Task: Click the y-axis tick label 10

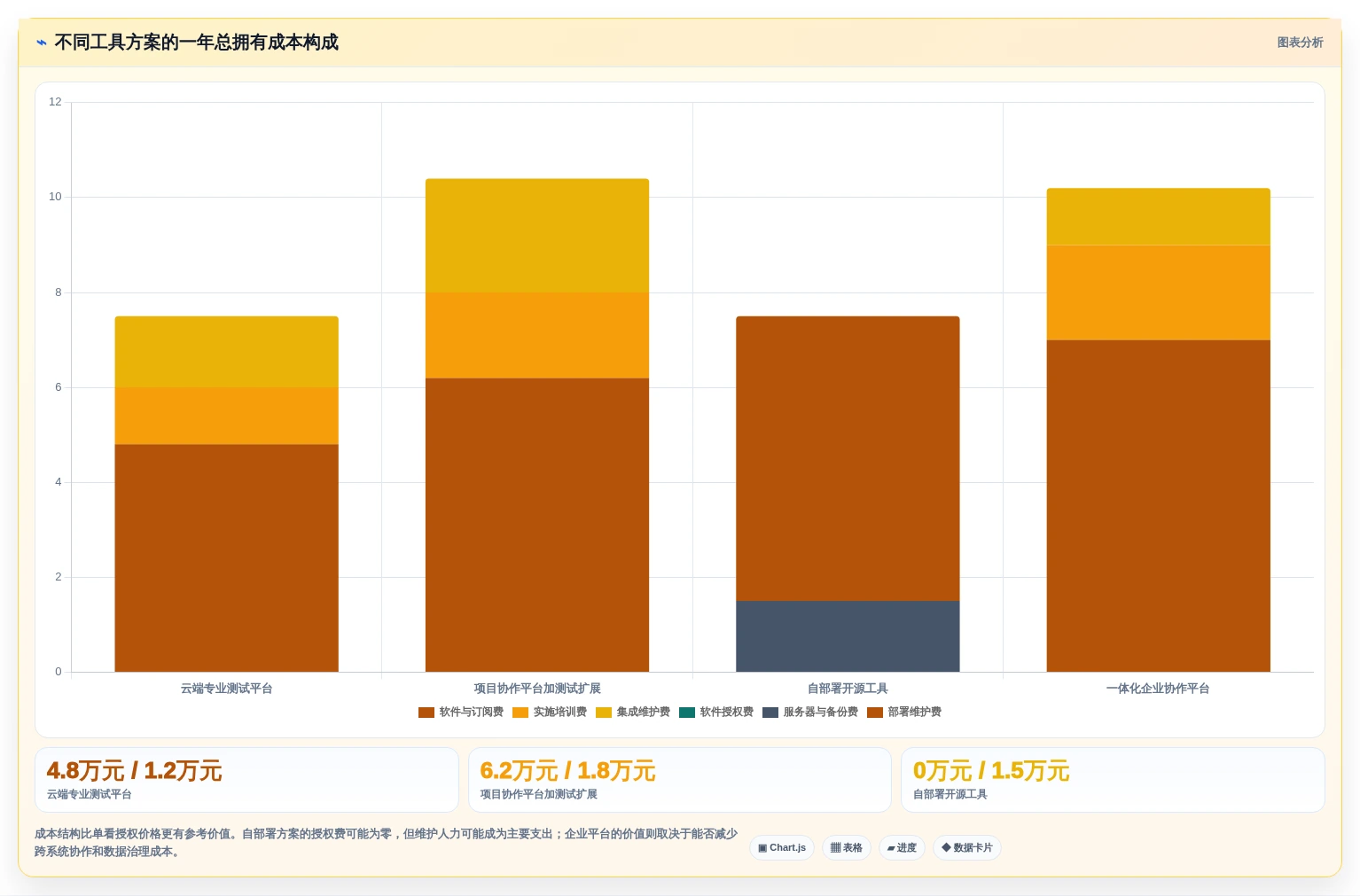Action: tap(55, 197)
